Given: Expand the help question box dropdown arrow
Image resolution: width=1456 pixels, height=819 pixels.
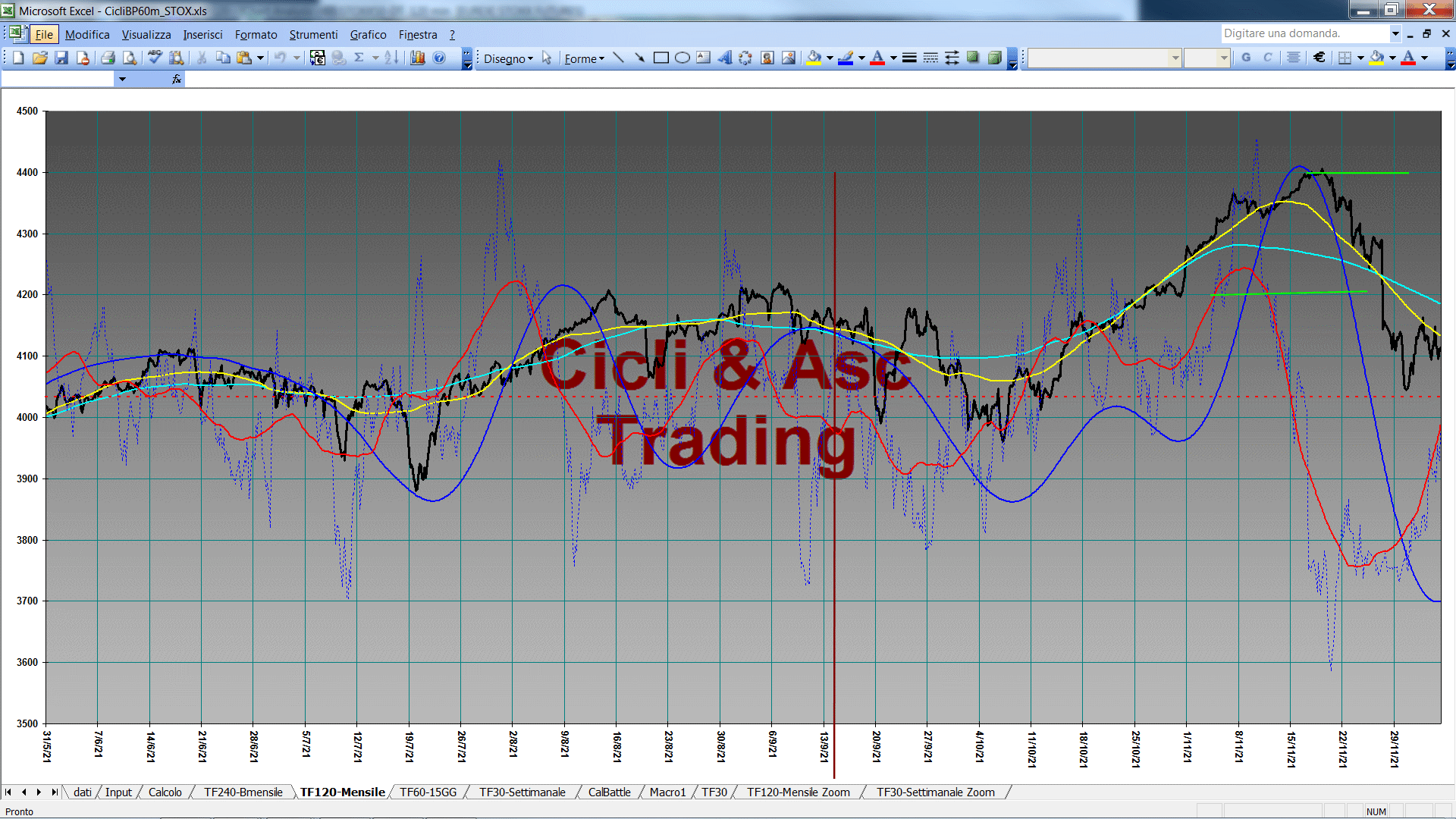Looking at the screenshot, I should pyautogui.click(x=1395, y=33).
